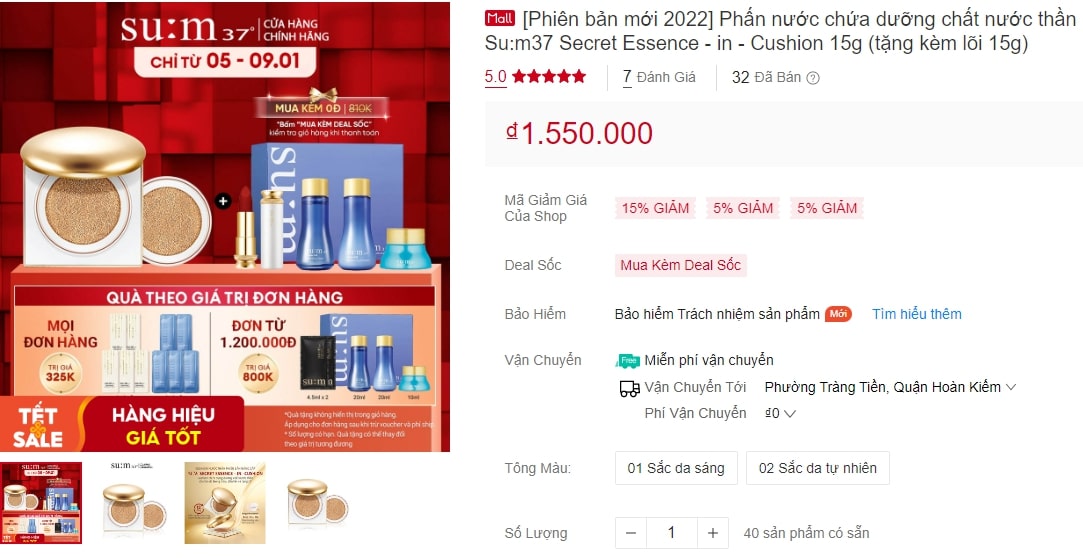Open the Tìm hiểu thêm link
1083x558 pixels.
coord(917,314)
